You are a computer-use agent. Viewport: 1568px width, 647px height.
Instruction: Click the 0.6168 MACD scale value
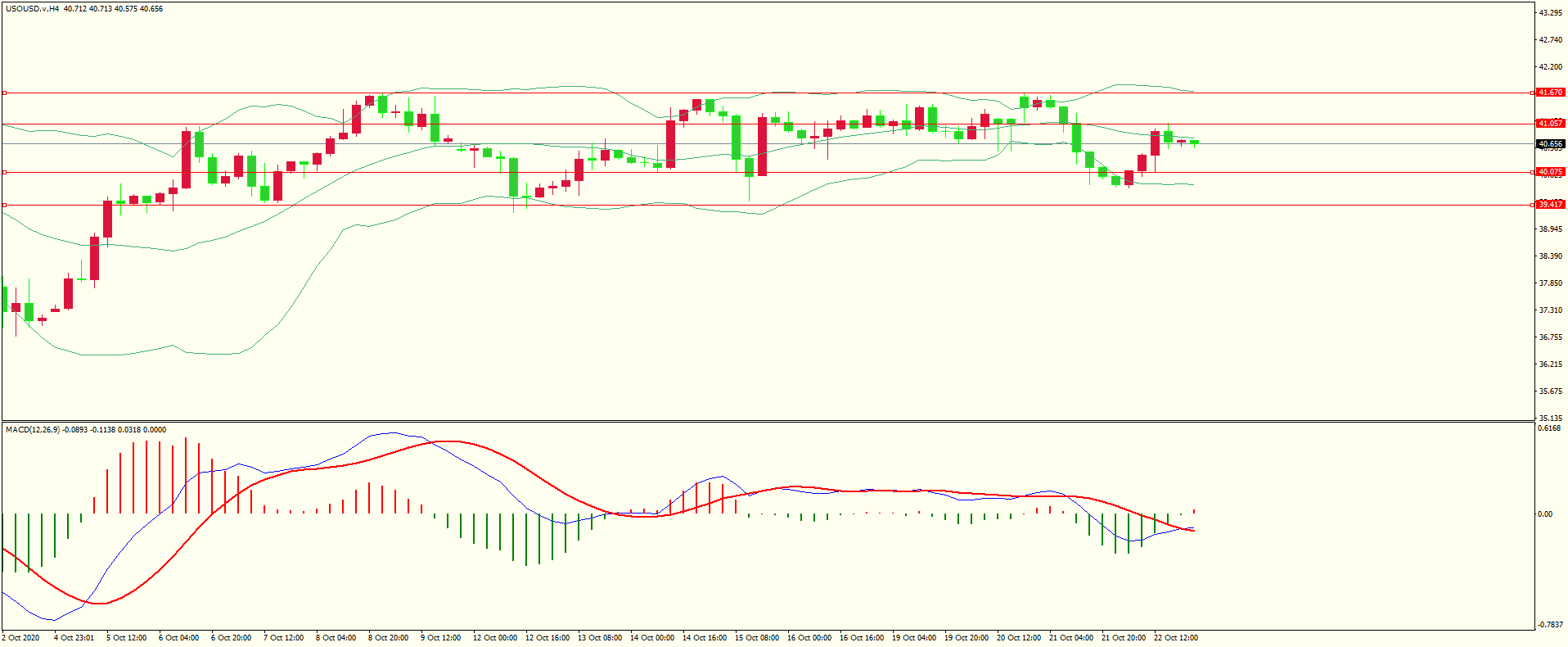click(x=1549, y=428)
